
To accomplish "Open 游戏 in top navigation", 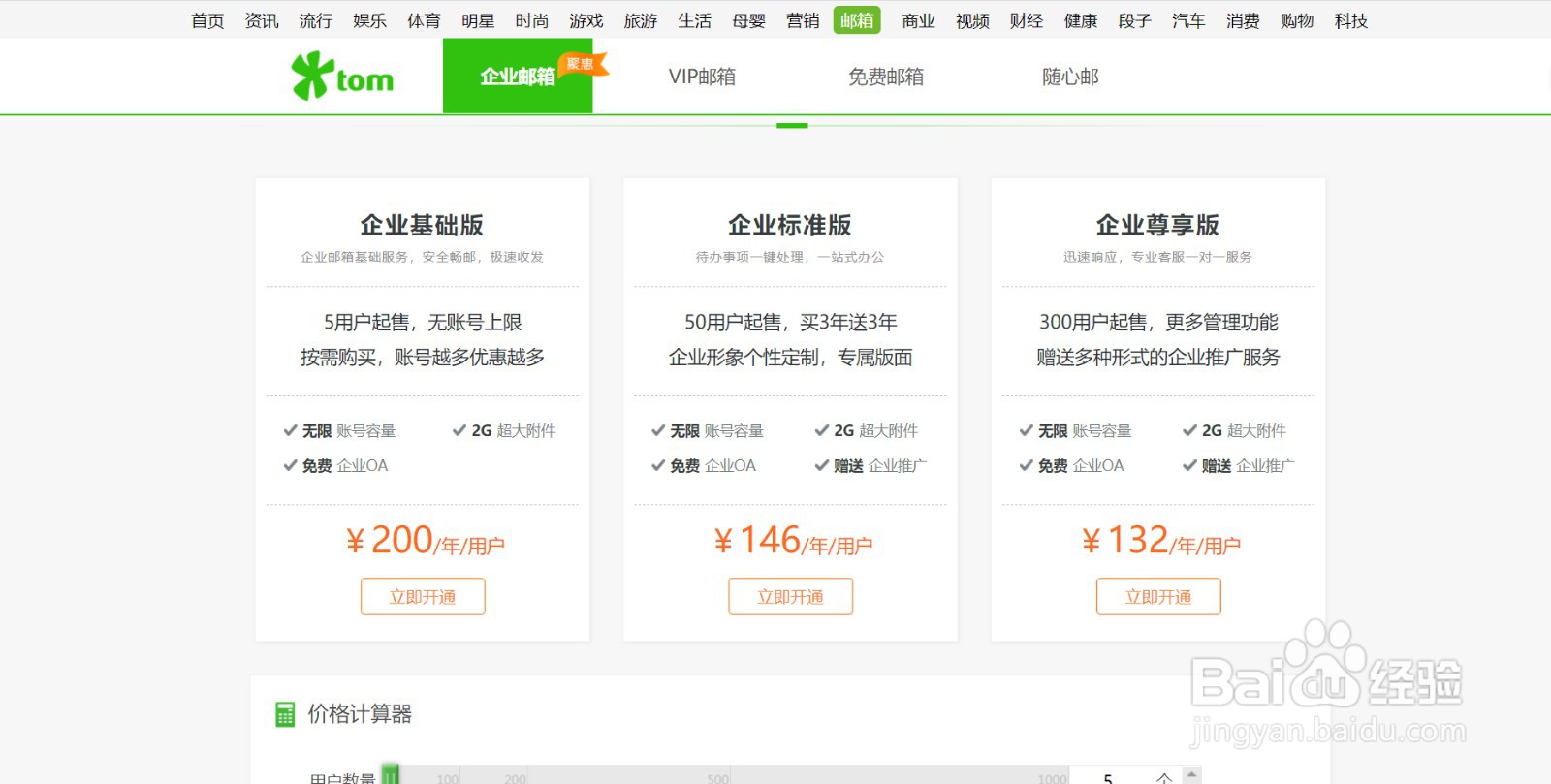I will (586, 20).
